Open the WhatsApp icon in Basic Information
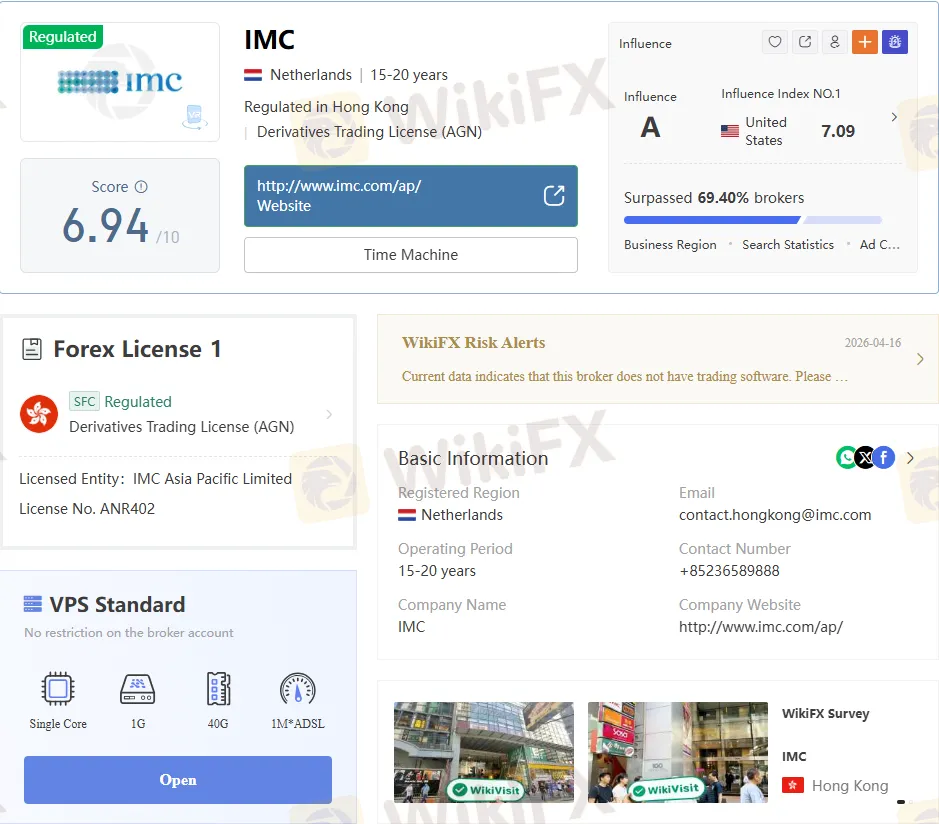939x824 pixels. (846, 458)
